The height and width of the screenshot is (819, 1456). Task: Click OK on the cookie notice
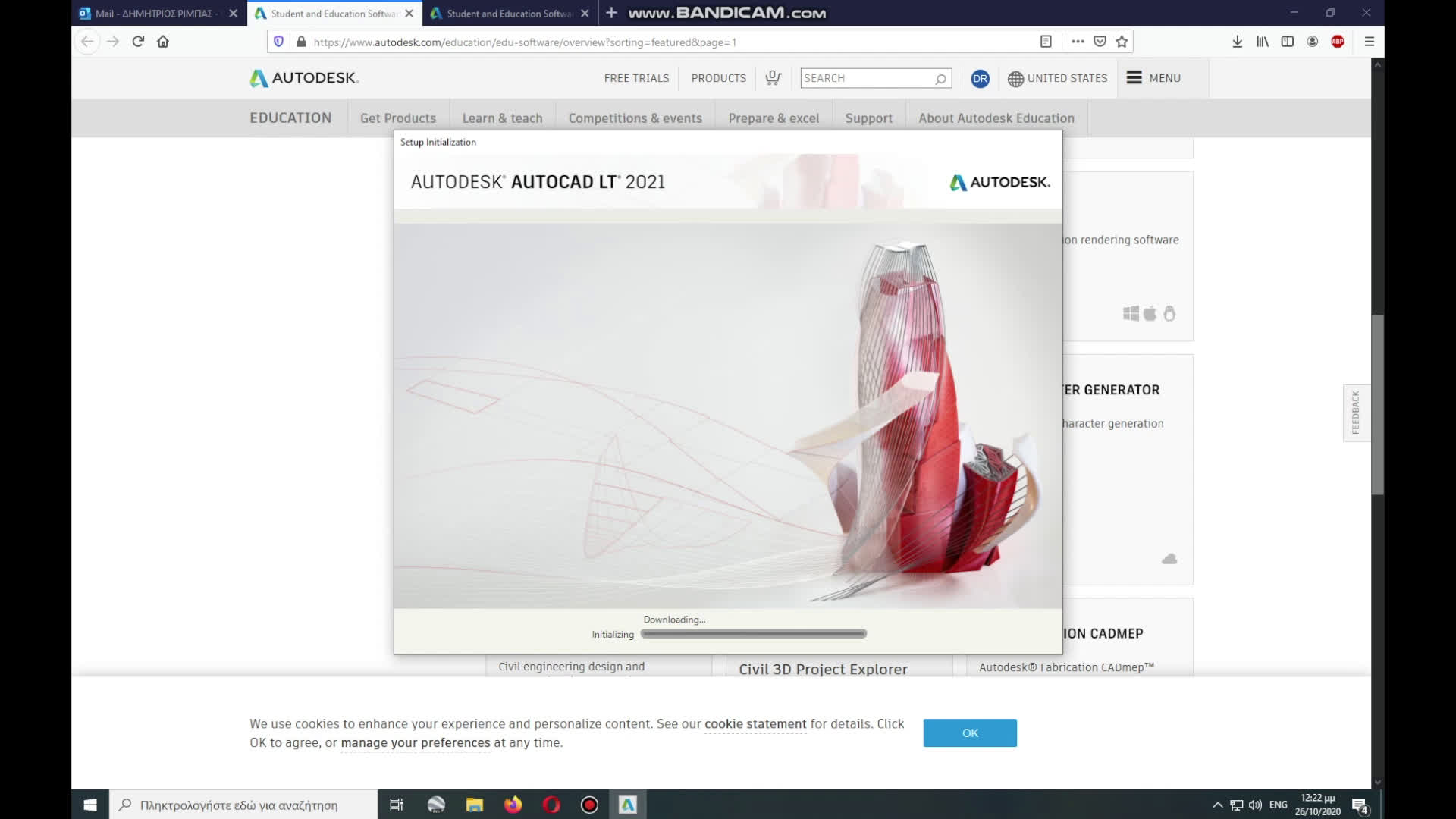(970, 733)
